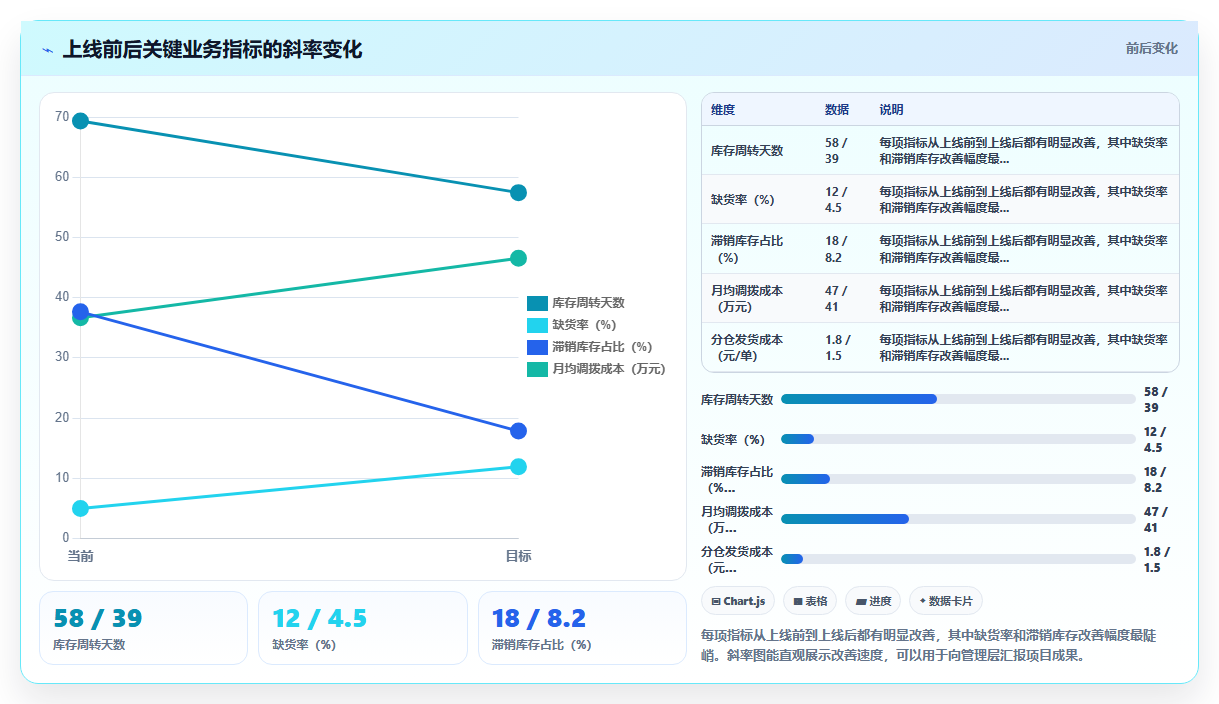
Task: Click the 滞销库存占比 progress bar
Action: point(958,479)
